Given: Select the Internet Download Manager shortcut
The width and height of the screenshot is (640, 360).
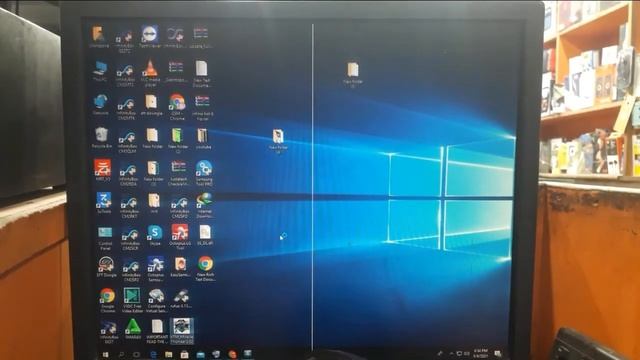Looking at the screenshot, I should pos(204,205).
